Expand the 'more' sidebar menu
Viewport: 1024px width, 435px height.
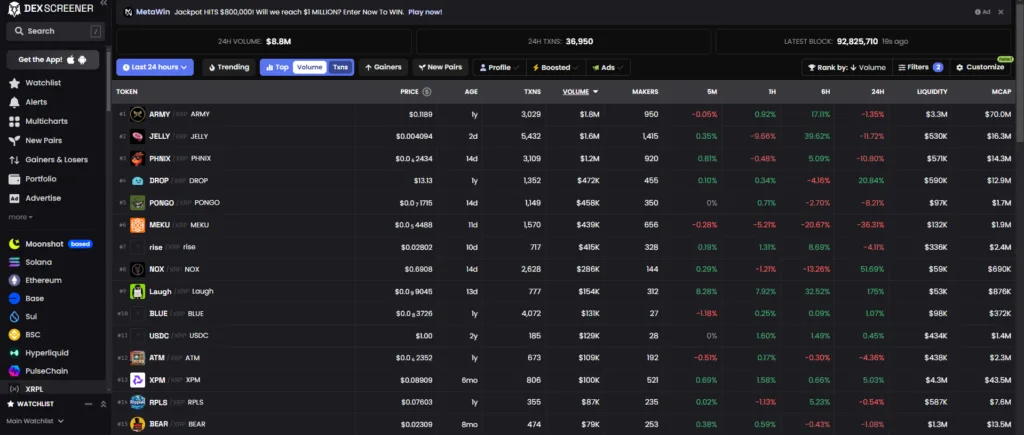click(20, 217)
